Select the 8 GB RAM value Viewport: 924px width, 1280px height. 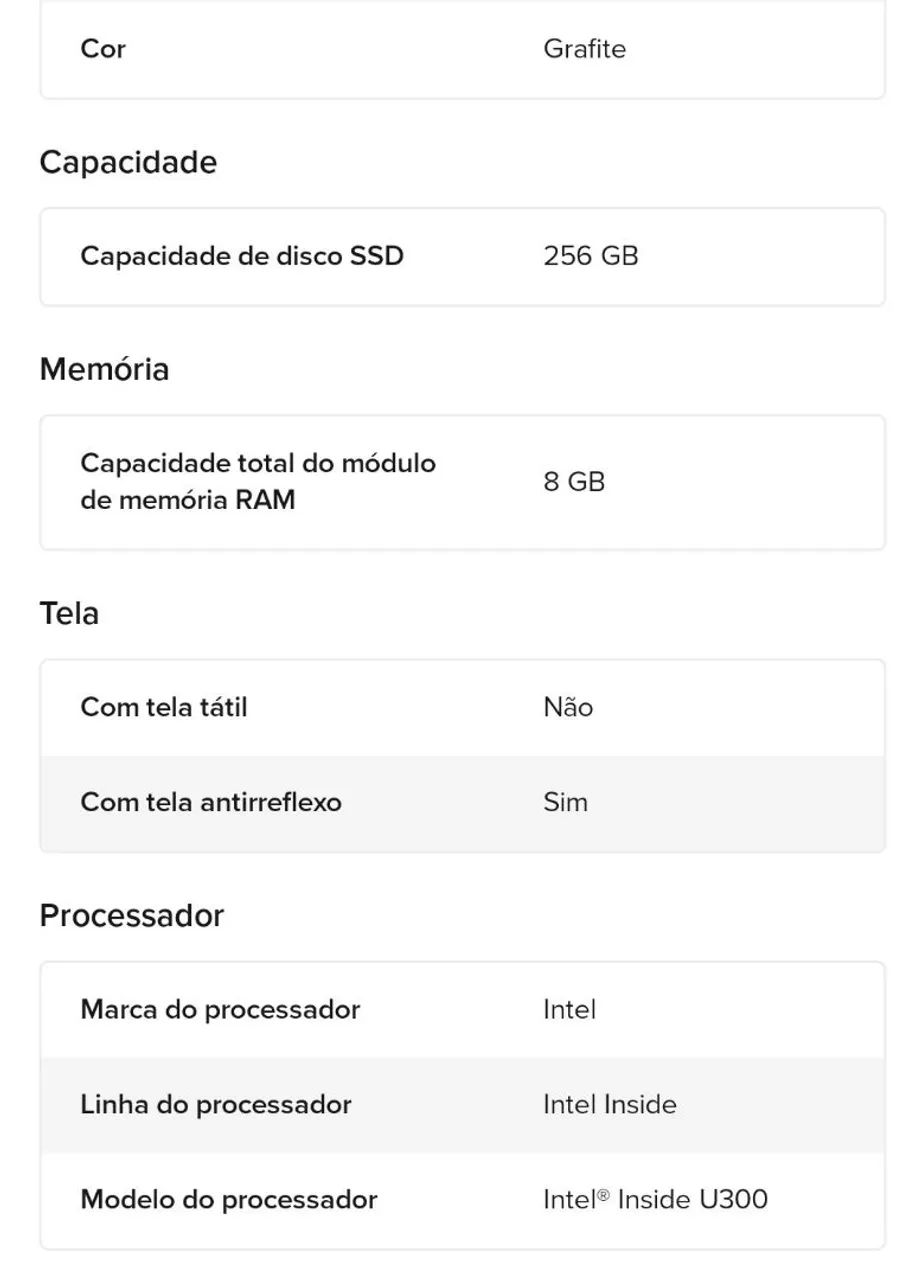[574, 482]
